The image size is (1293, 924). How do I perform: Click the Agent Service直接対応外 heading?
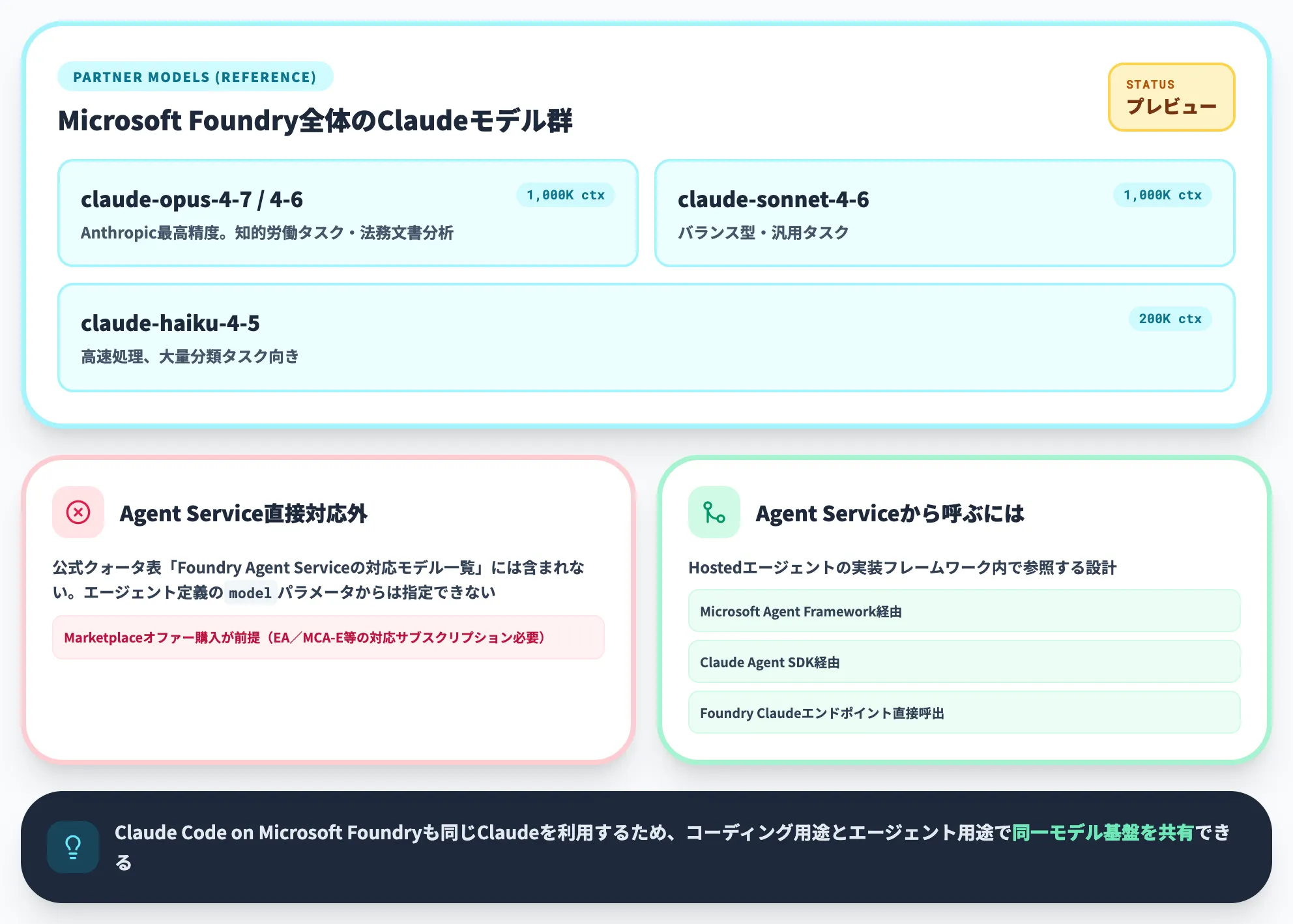coord(243,513)
